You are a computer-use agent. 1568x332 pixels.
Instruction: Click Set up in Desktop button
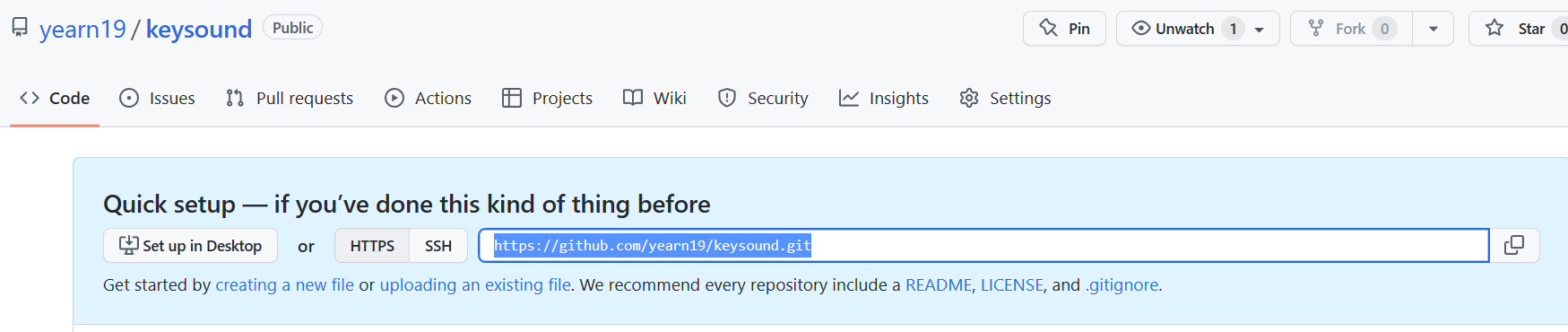point(190,246)
